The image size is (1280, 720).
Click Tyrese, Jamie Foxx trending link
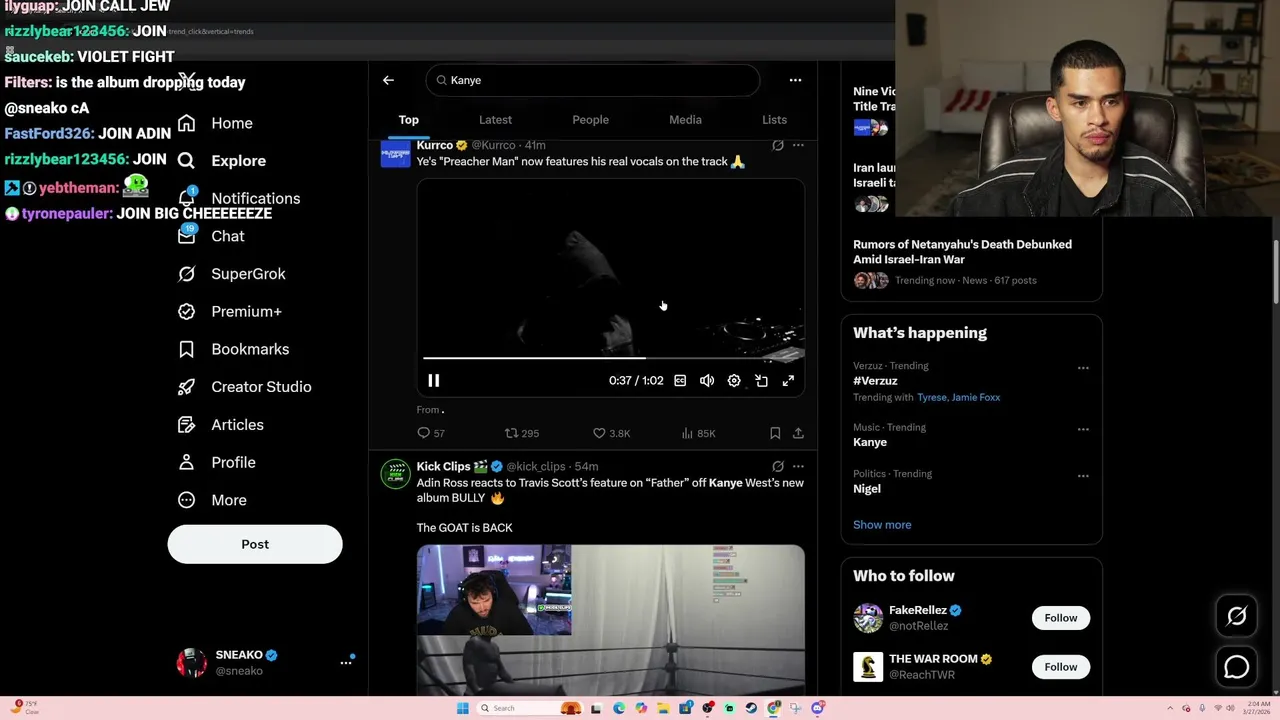[x=958, y=397]
